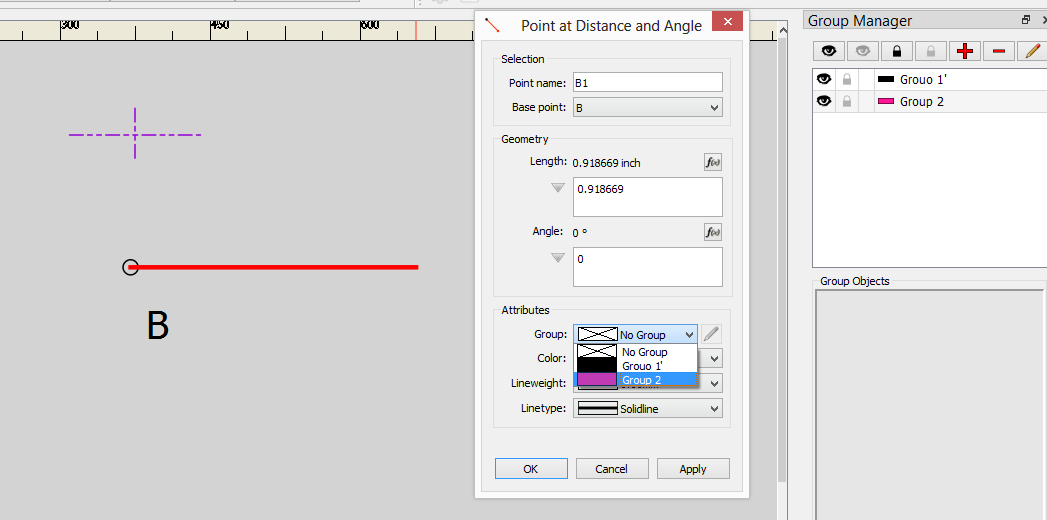Image resolution: width=1047 pixels, height=520 pixels.
Task: Add a new group with red plus
Action: (965, 51)
